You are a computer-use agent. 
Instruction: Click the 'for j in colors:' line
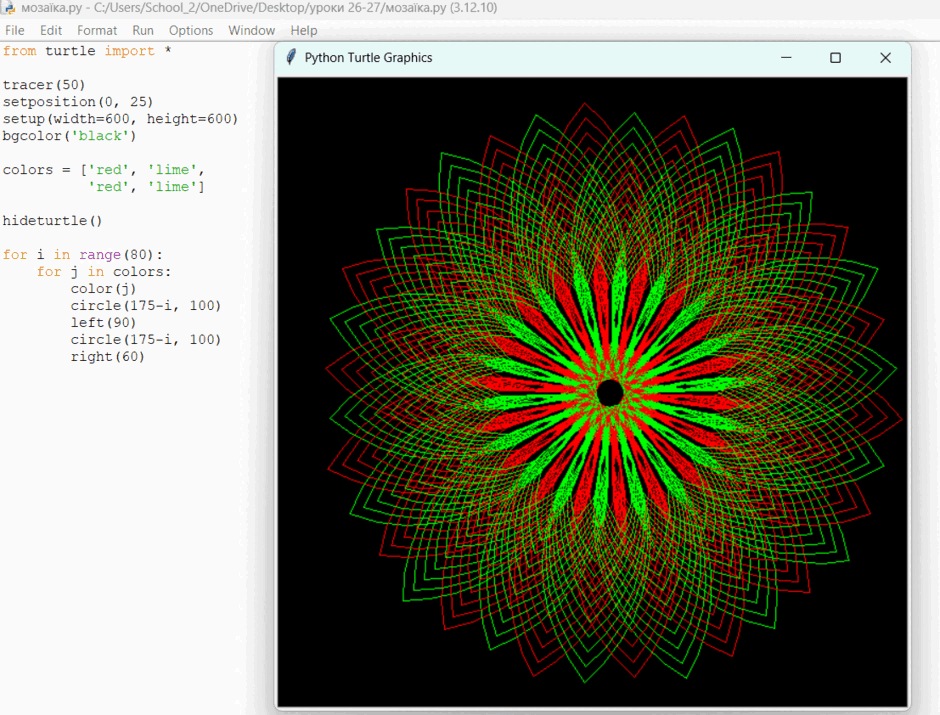click(x=104, y=271)
